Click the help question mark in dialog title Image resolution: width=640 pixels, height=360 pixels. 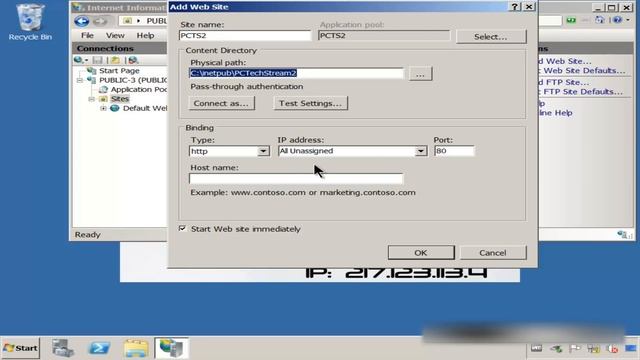click(515, 7)
